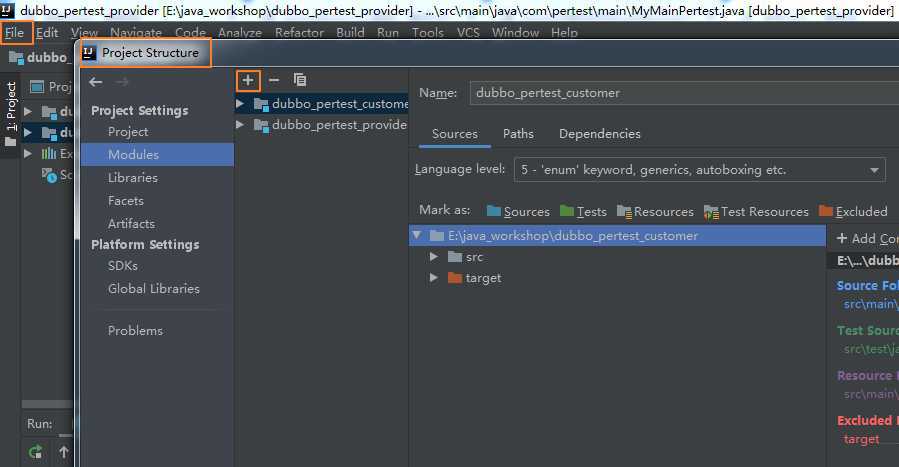Screen dimensions: 899x467
Task: Open the Run menu
Action: coord(388,33)
